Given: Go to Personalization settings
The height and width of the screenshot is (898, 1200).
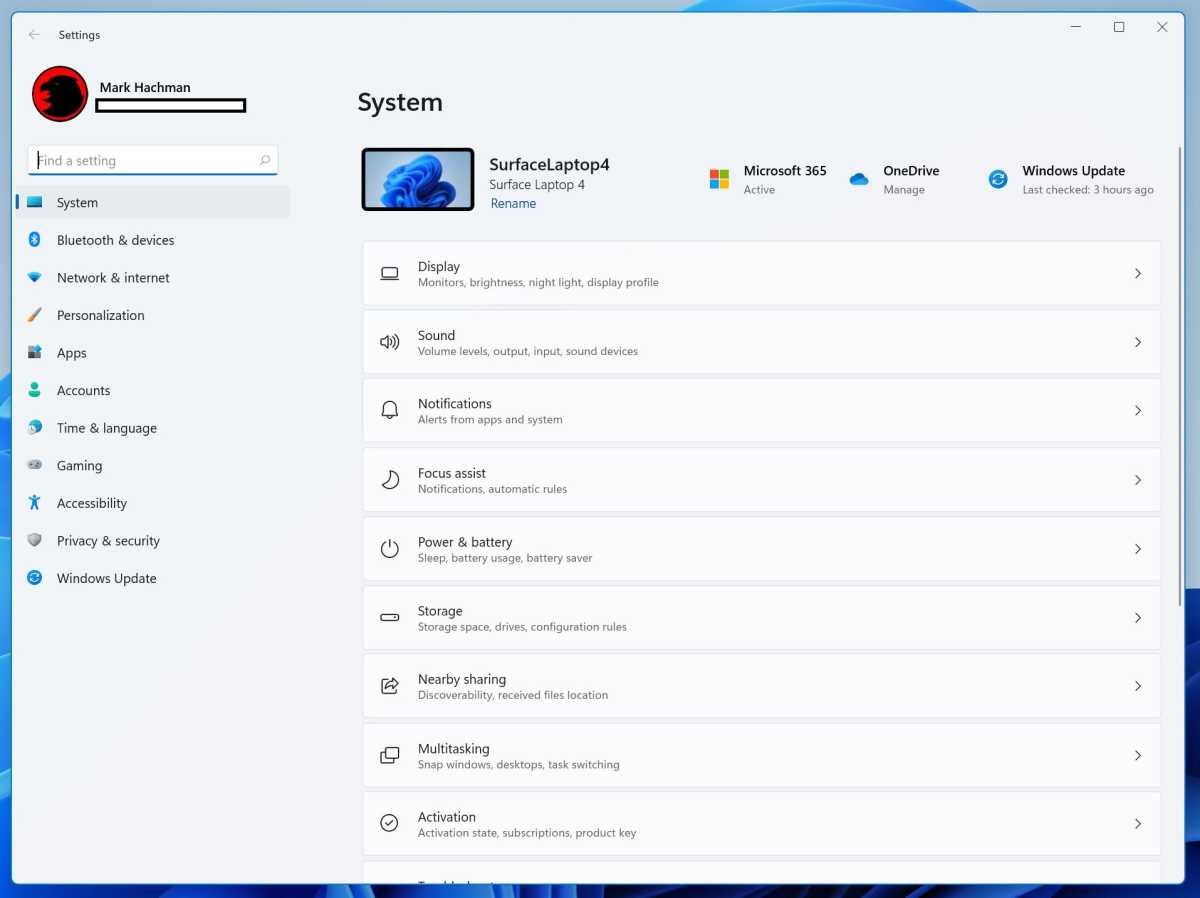Looking at the screenshot, I should [154, 315].
